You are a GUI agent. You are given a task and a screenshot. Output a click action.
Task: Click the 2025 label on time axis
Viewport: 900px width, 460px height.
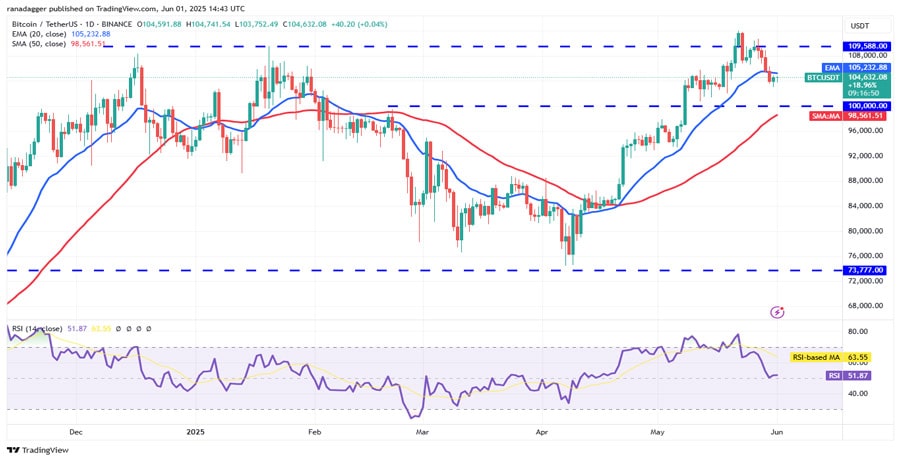[x=197, y=431]
